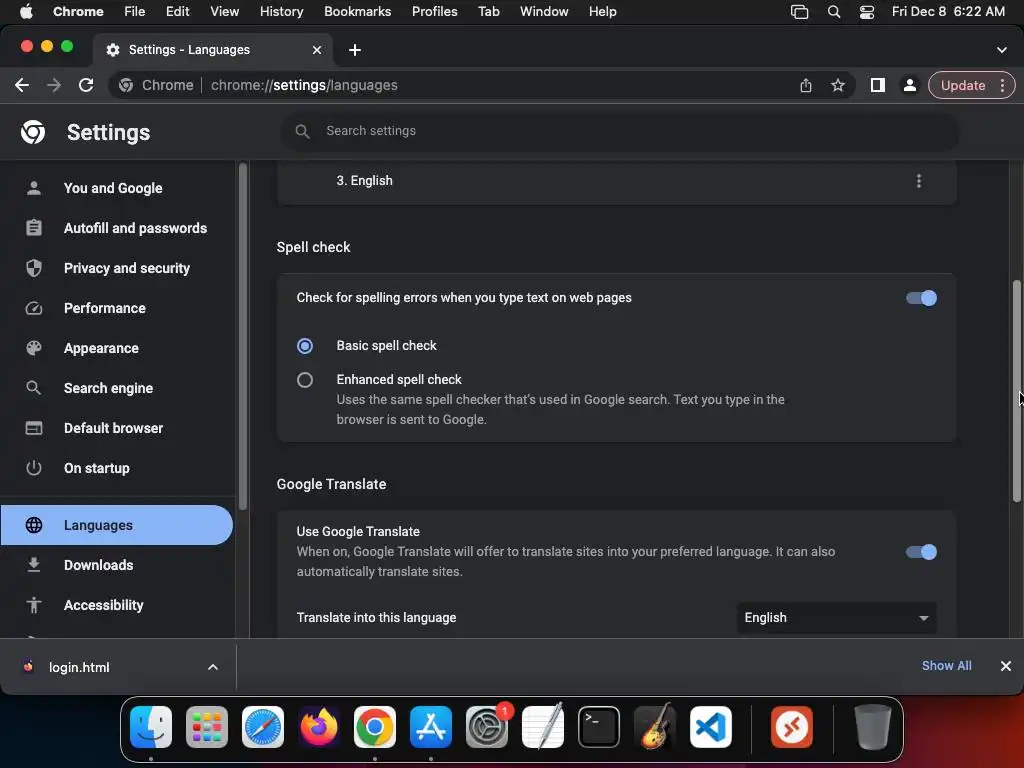Close the Settings - Languages tab

pos(317,50)
